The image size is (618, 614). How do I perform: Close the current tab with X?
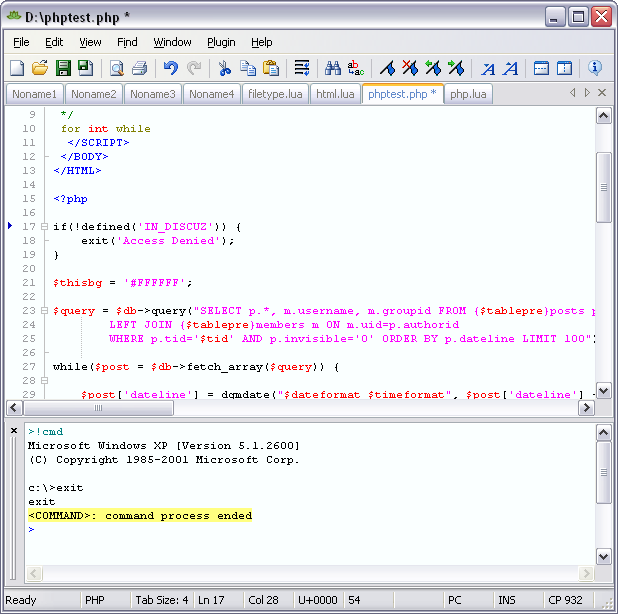[x=602, y=93]
